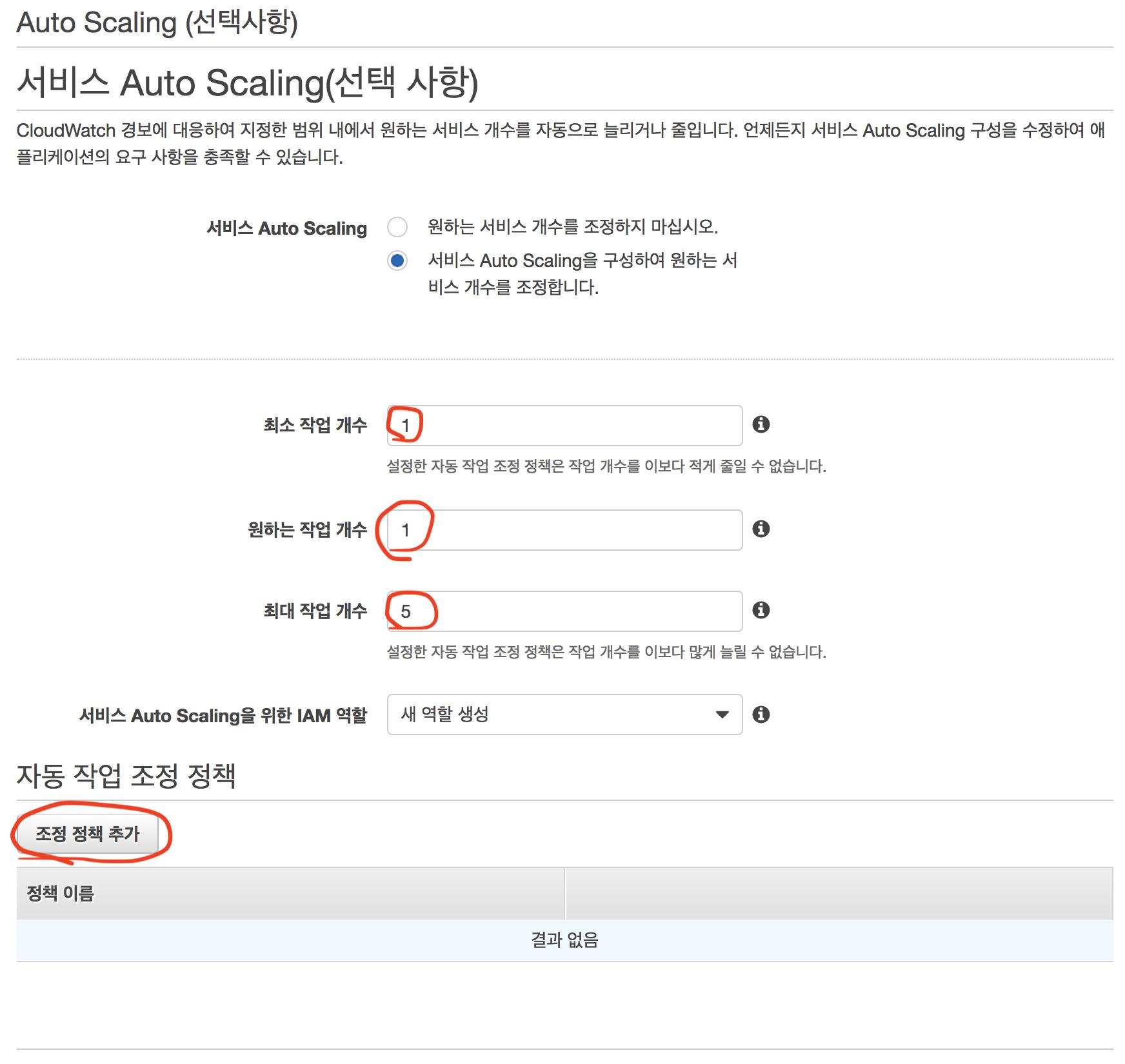
Task: Open info icon next to minimum task count
Action: tap(761, 424)
